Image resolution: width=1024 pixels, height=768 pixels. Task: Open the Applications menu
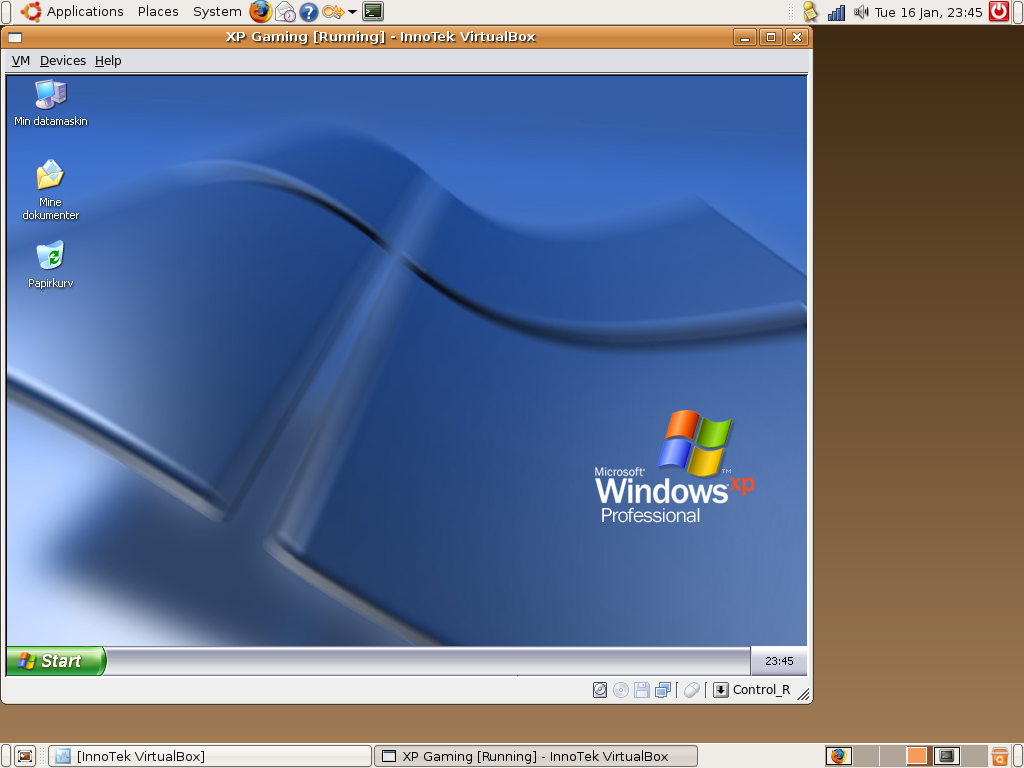coord(85,12)
